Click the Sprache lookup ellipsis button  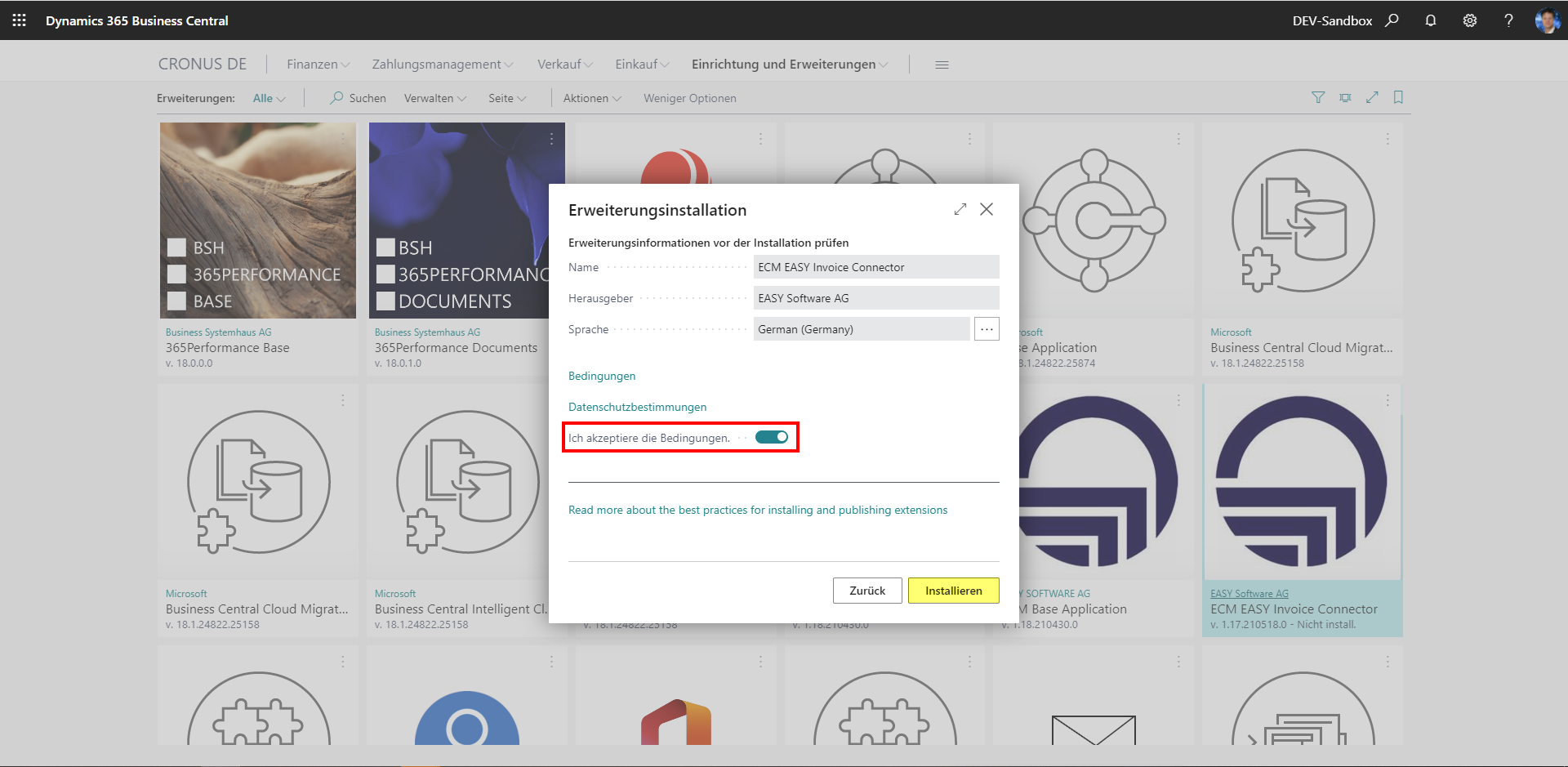point(987,329)
